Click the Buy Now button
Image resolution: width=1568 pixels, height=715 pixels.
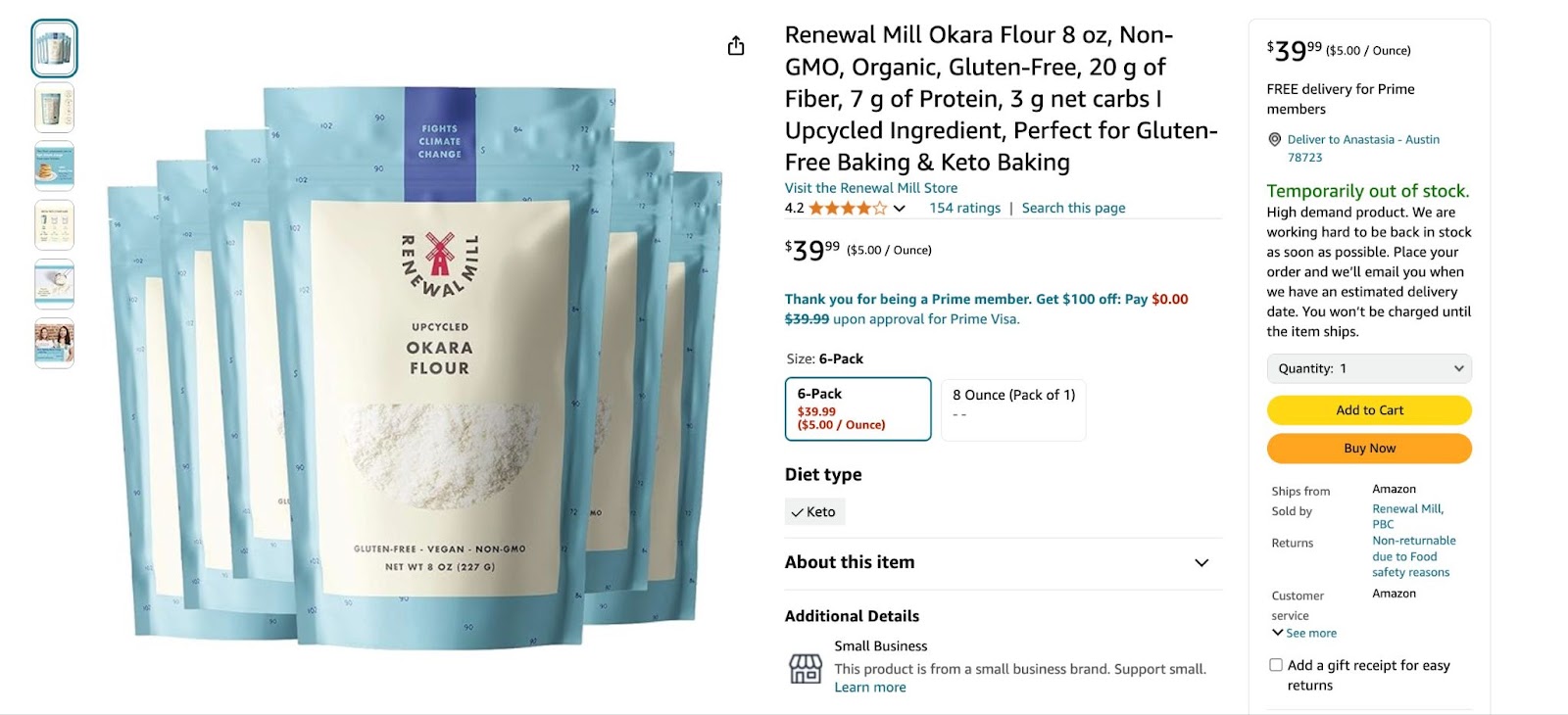[1369, 448]
